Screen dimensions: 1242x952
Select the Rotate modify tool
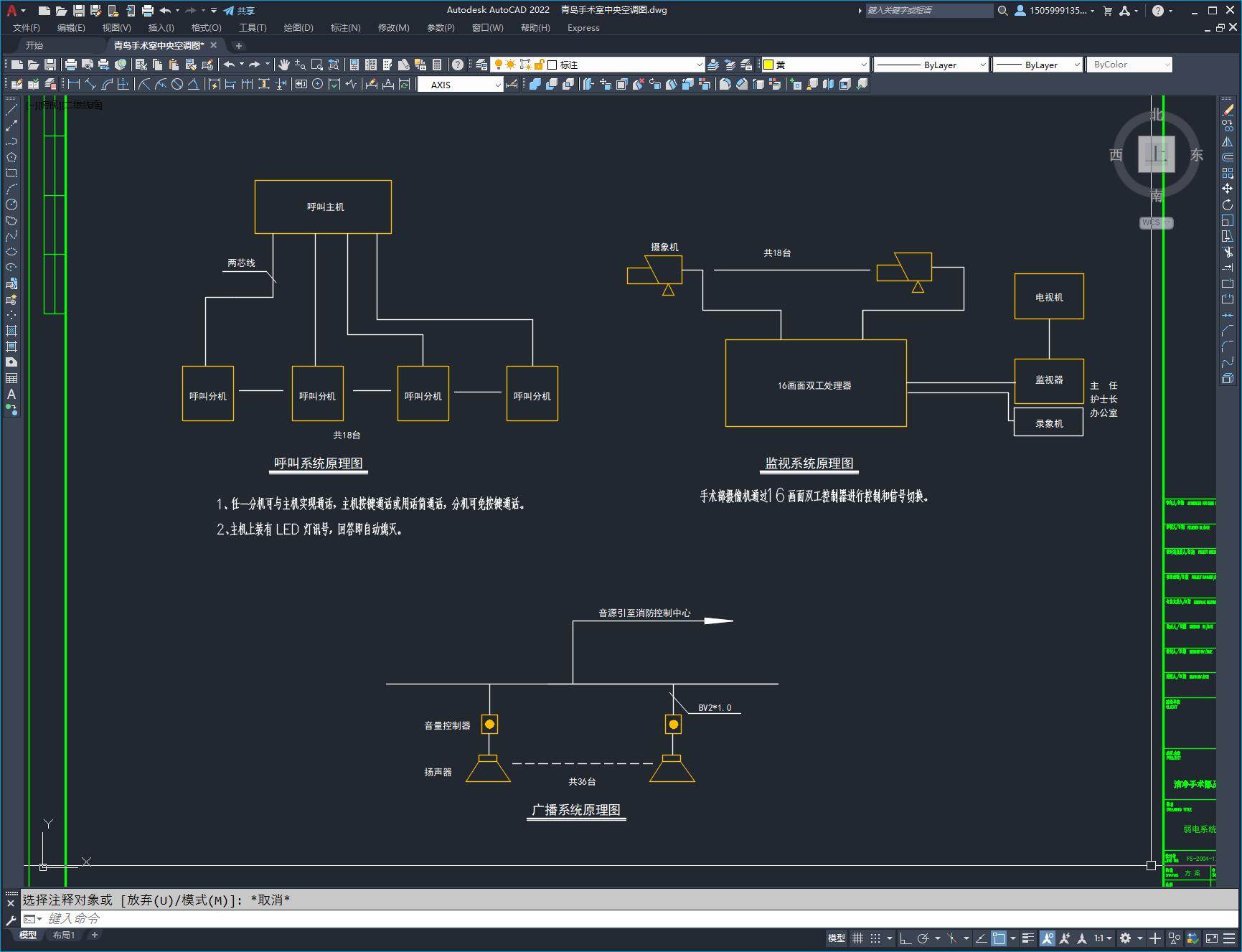click(x=1228, y=204)
